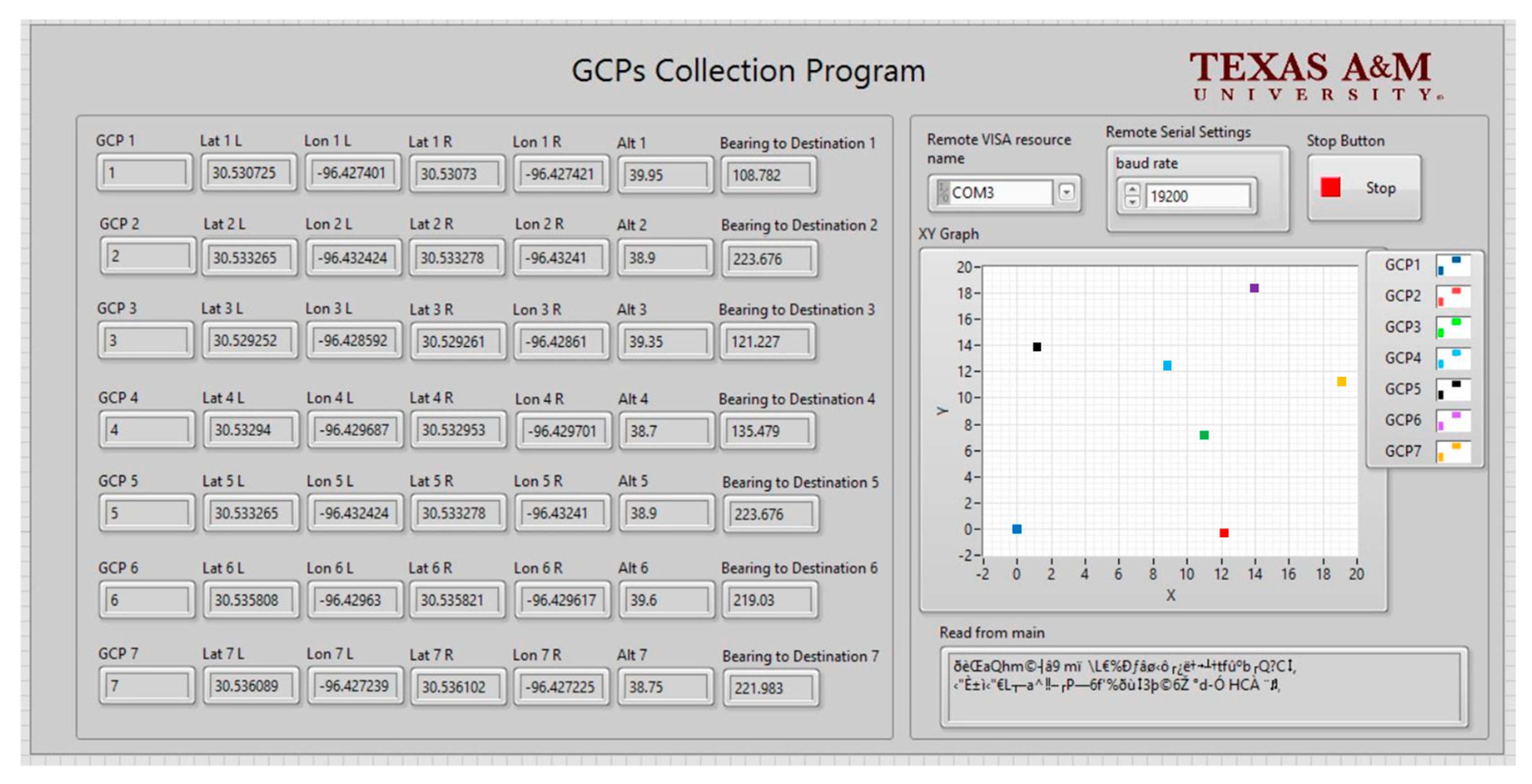Screen dimensions: 1532x784
Task: Select the Lon 6 L value -96.42963
Action: 356,600
